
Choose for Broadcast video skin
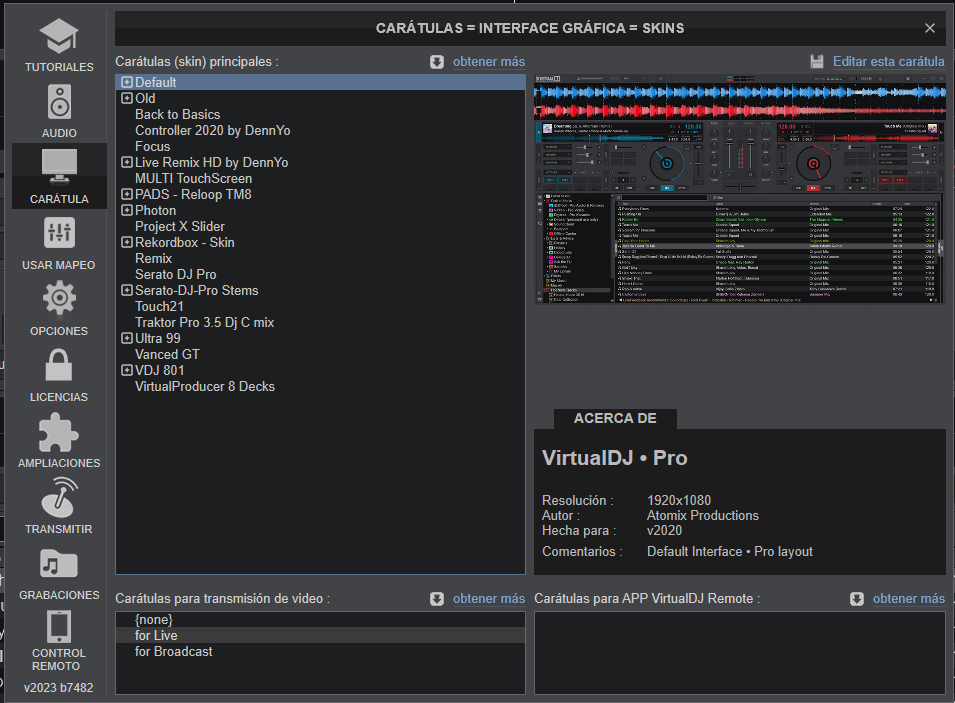[320, 651]
